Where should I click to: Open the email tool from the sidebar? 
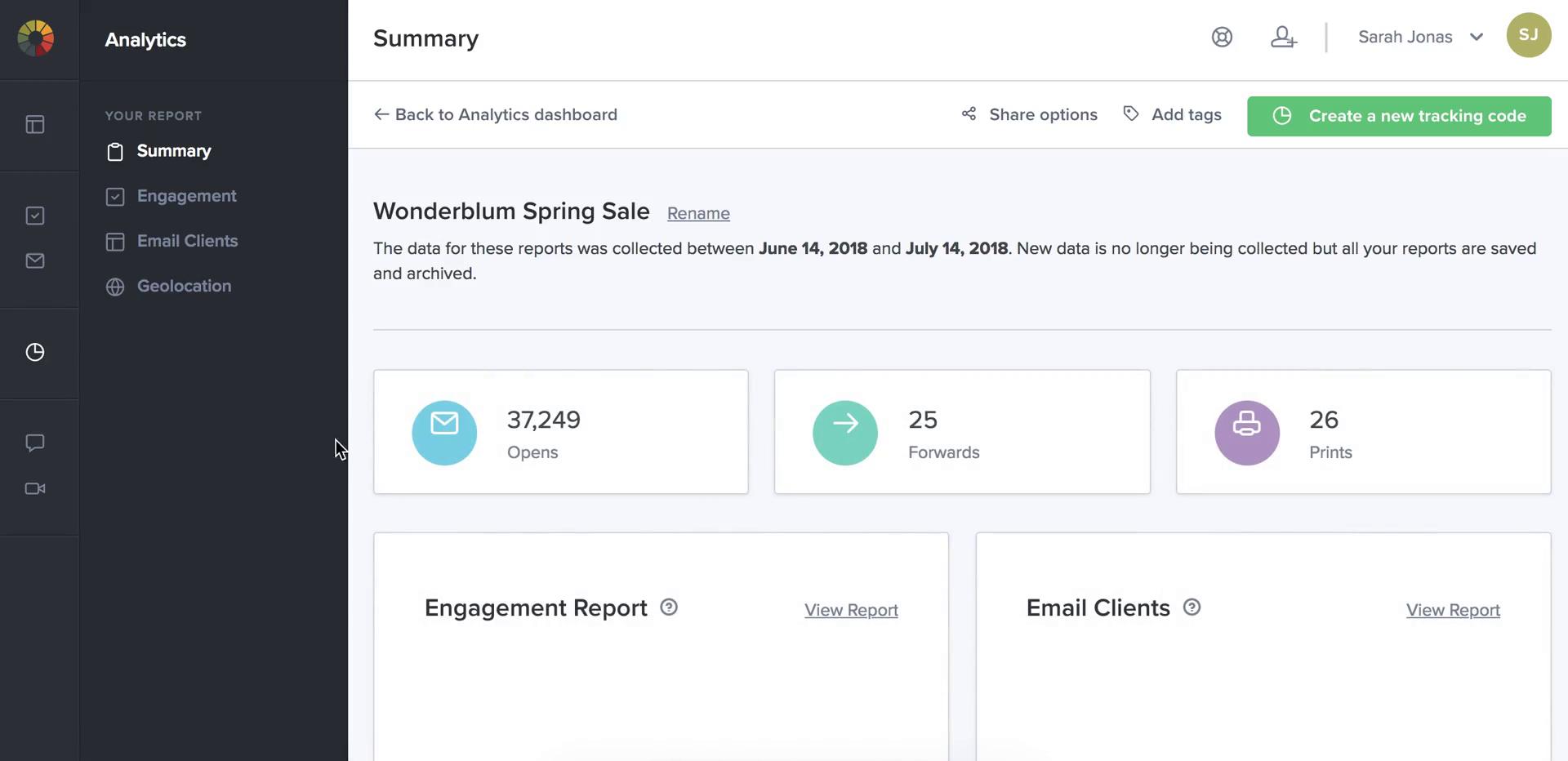tap(34, 260)
